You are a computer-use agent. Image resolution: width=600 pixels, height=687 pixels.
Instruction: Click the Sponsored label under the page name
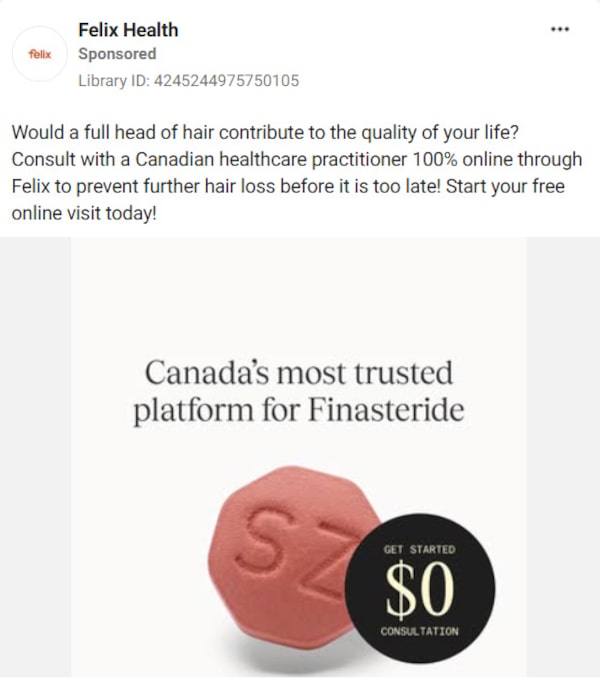(x=117, y=55)
